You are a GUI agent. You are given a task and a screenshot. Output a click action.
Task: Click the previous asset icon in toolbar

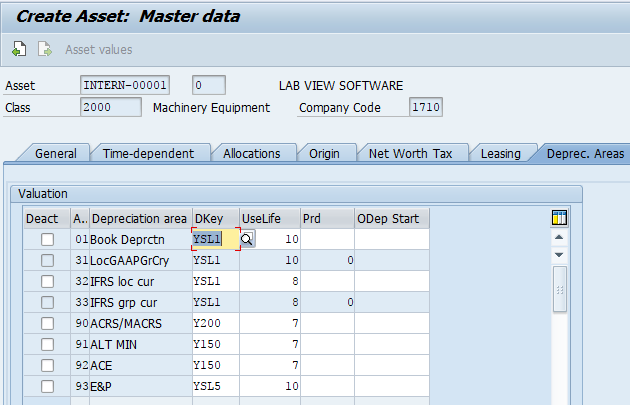pos(20,49)
